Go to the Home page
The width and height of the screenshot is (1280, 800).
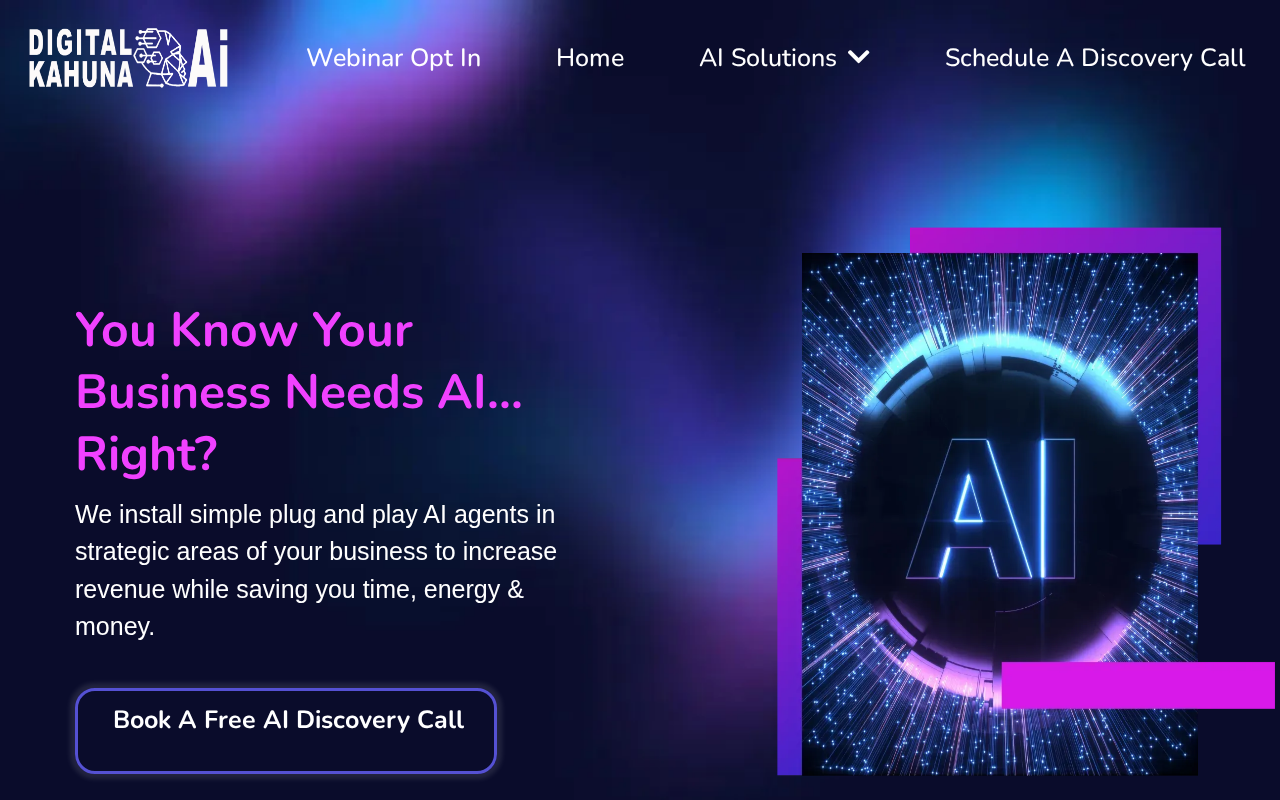(590, 58)
